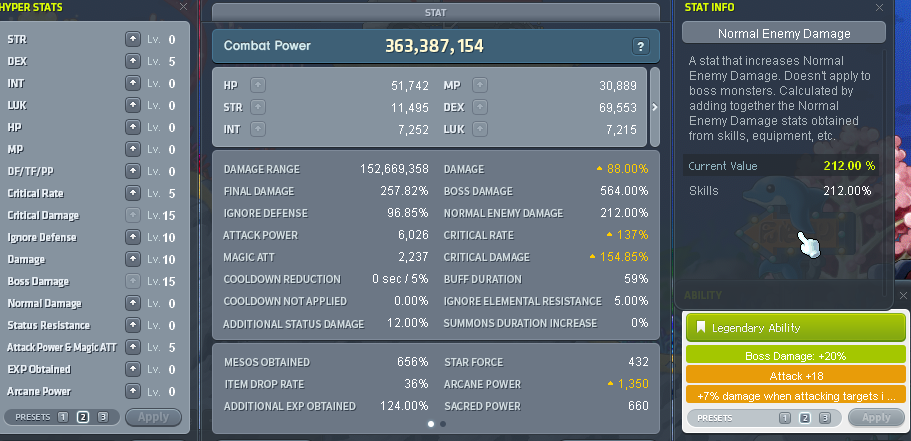Raise Attack Power & Magic ATT arrow
This screenshot has width=911, height=441.
pos(133,347)
